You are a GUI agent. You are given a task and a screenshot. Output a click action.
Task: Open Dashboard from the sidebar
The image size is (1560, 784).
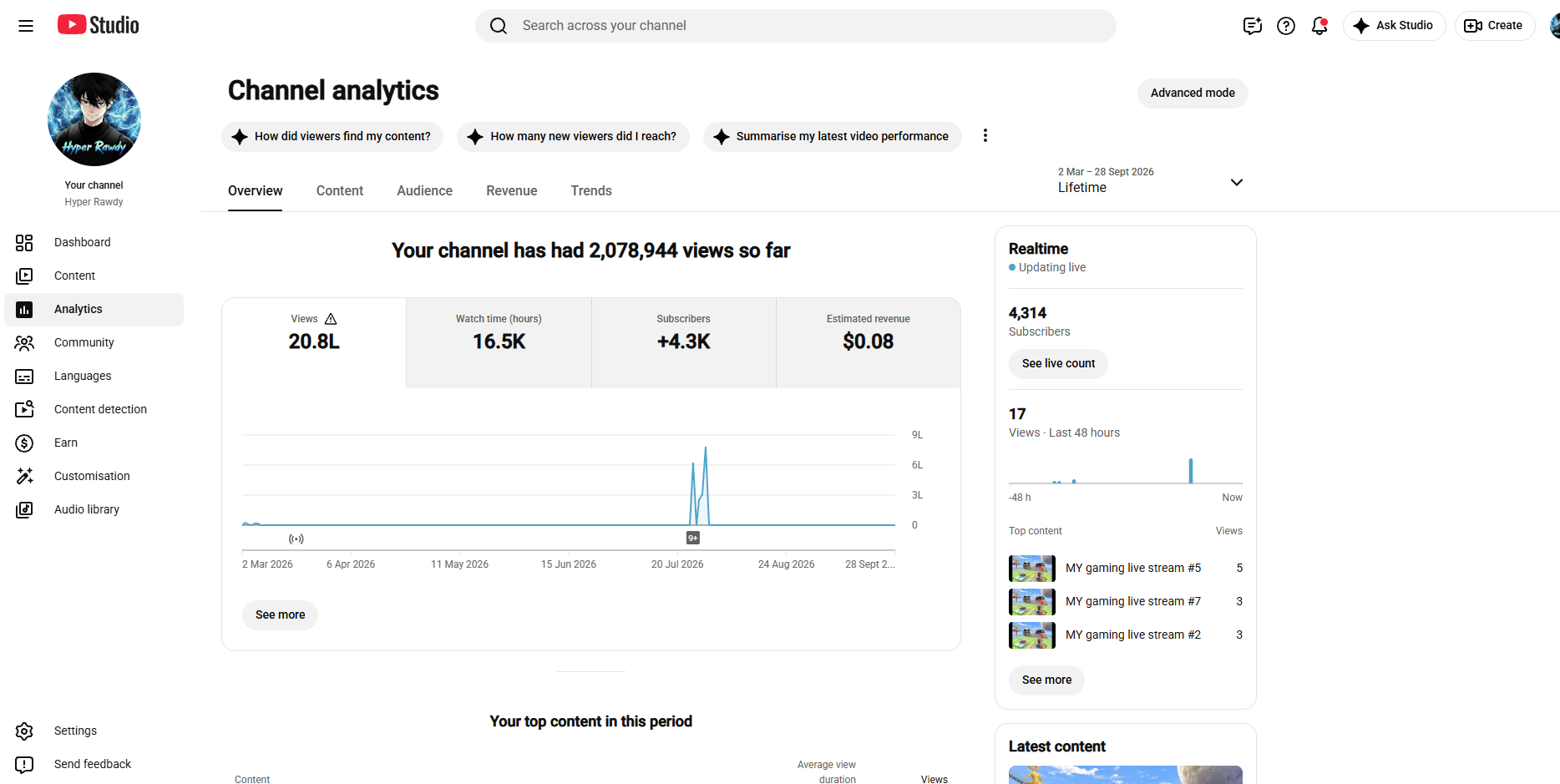click(94, 242)
